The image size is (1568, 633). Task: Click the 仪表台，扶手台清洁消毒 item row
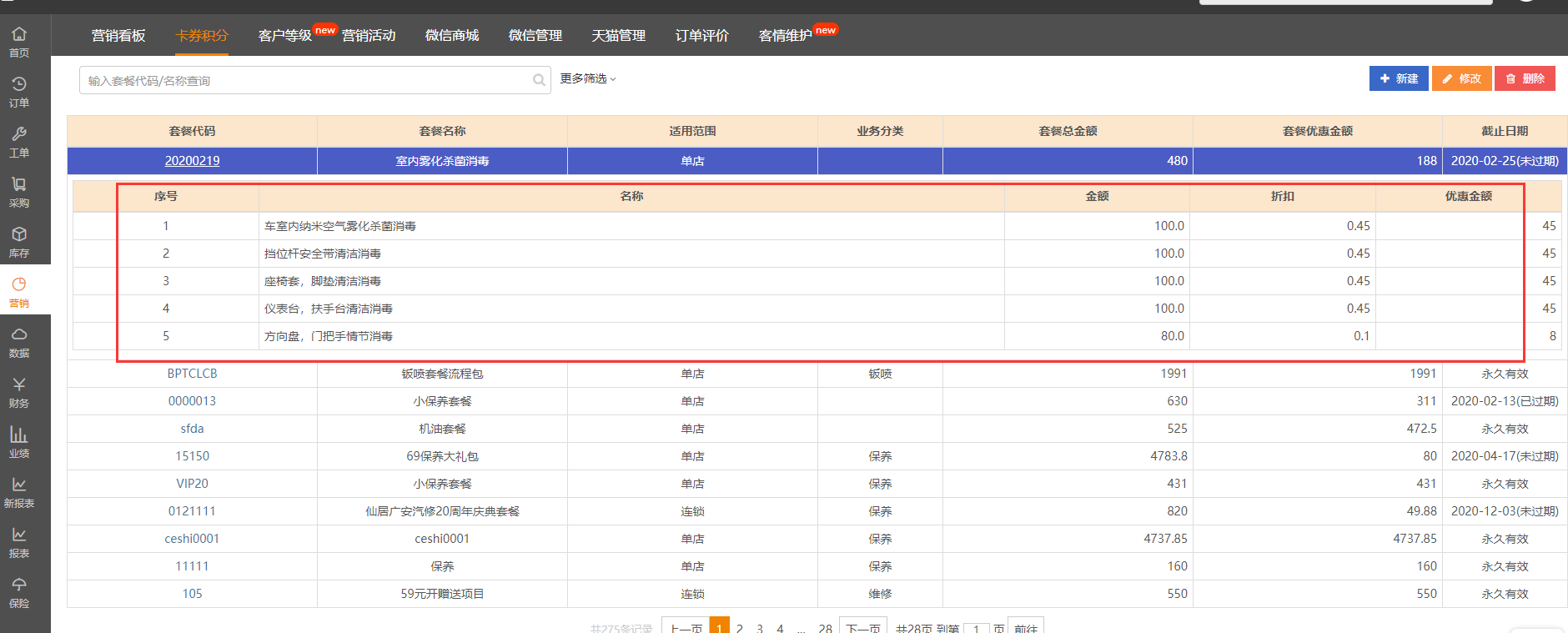(817, 309)
